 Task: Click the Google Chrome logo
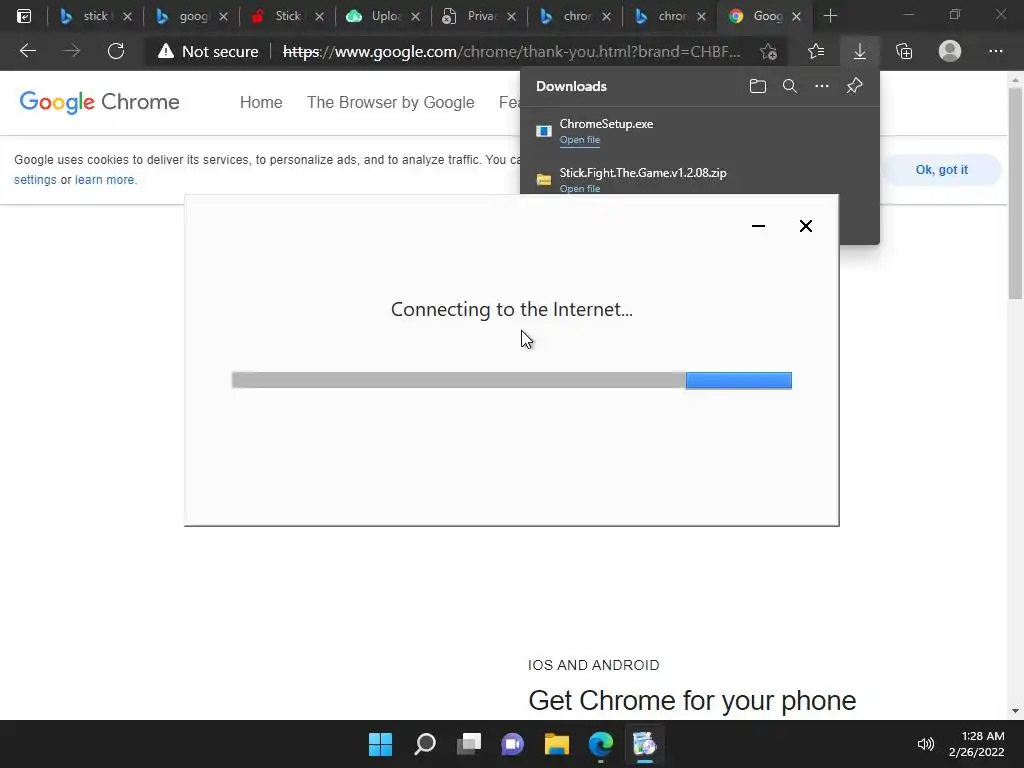(99, 102)
